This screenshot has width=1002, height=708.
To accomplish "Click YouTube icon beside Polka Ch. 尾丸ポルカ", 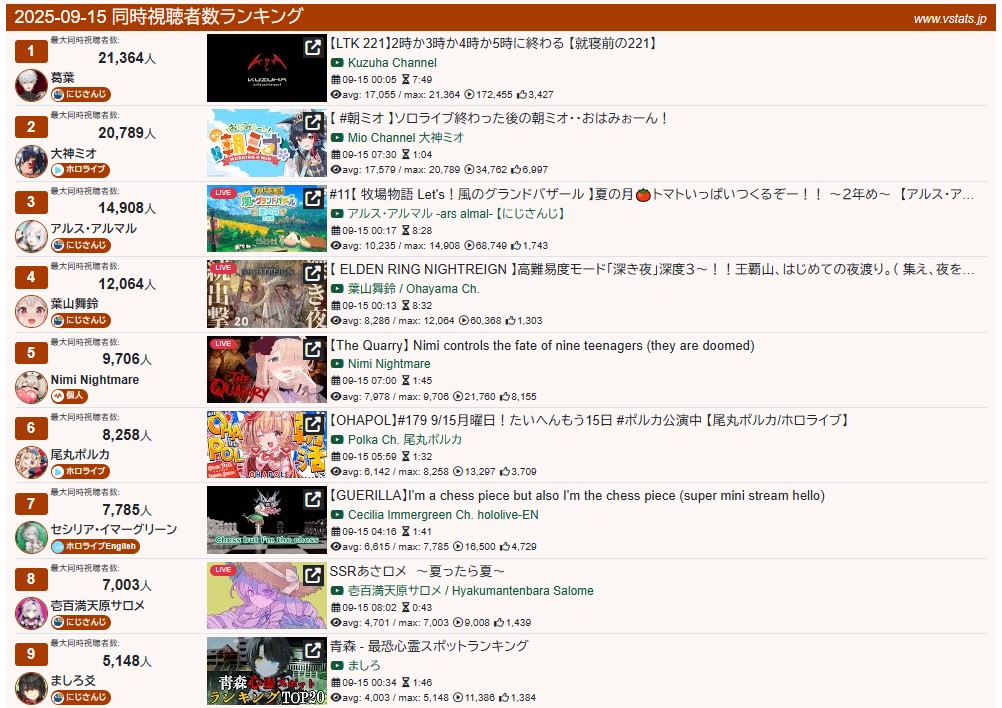I will point(337,440).
